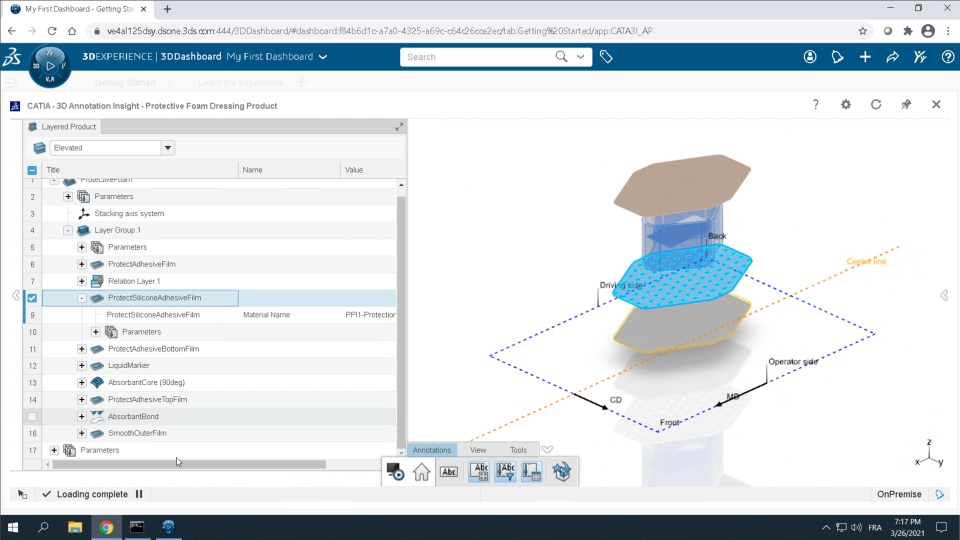Switch to the View tab
This screenshot has height=540, width=960.
478,449
